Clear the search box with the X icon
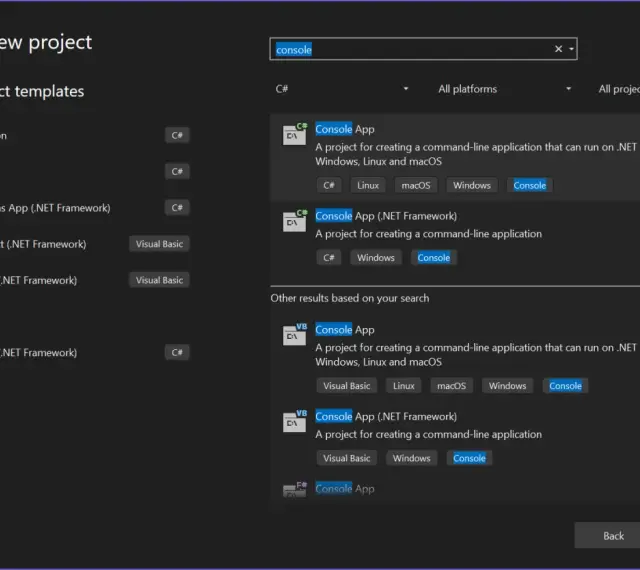 pos(558,49)
